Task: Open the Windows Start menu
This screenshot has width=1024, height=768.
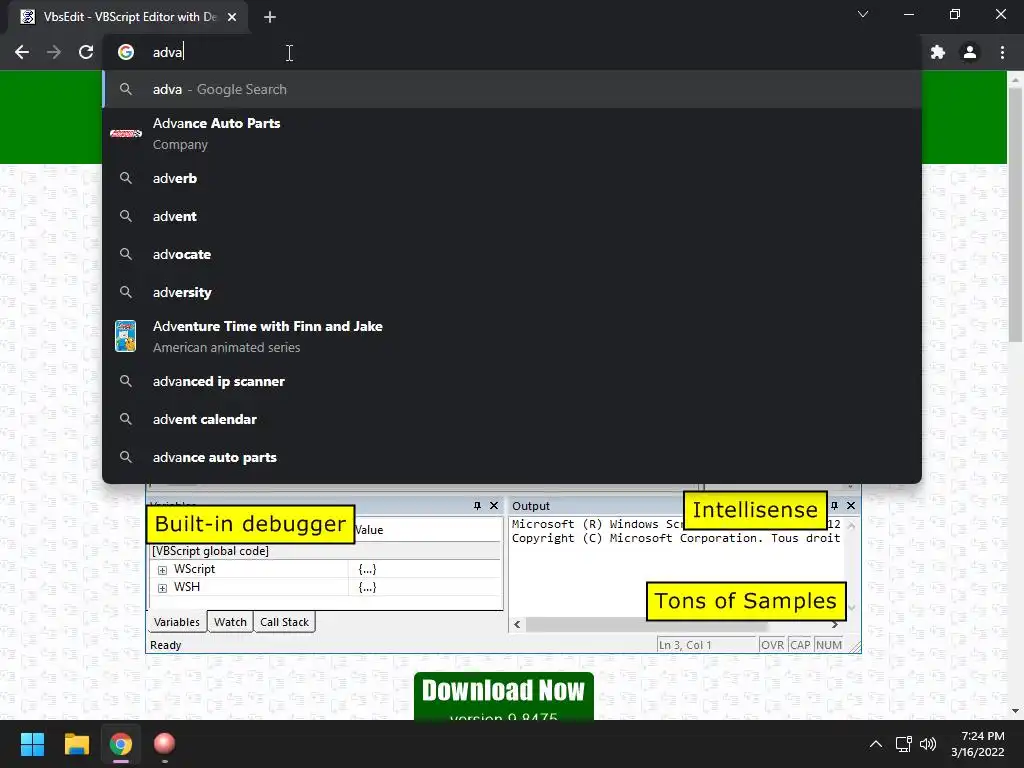Action: coord(32,744)
